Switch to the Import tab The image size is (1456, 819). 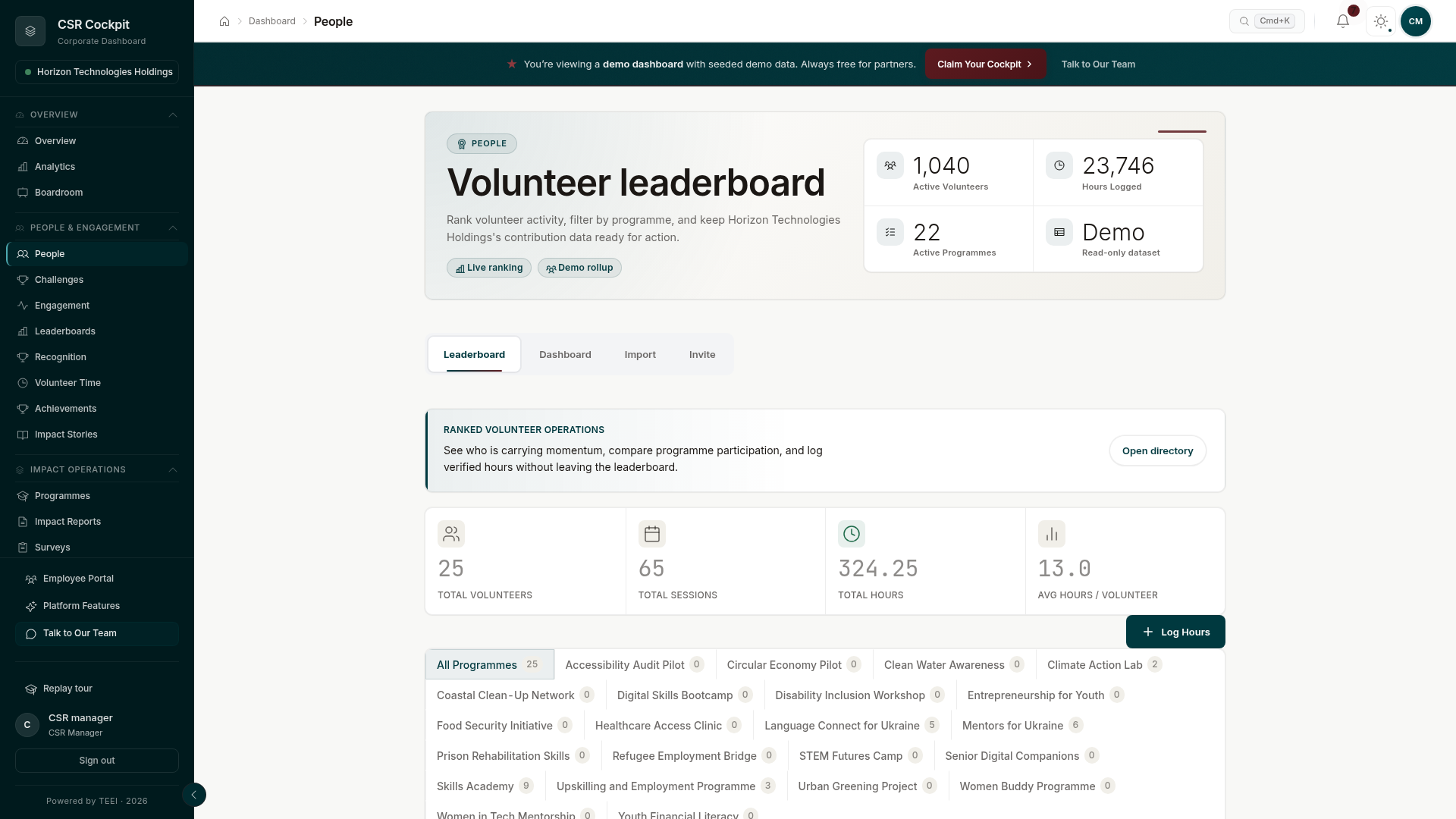[640, 354]
